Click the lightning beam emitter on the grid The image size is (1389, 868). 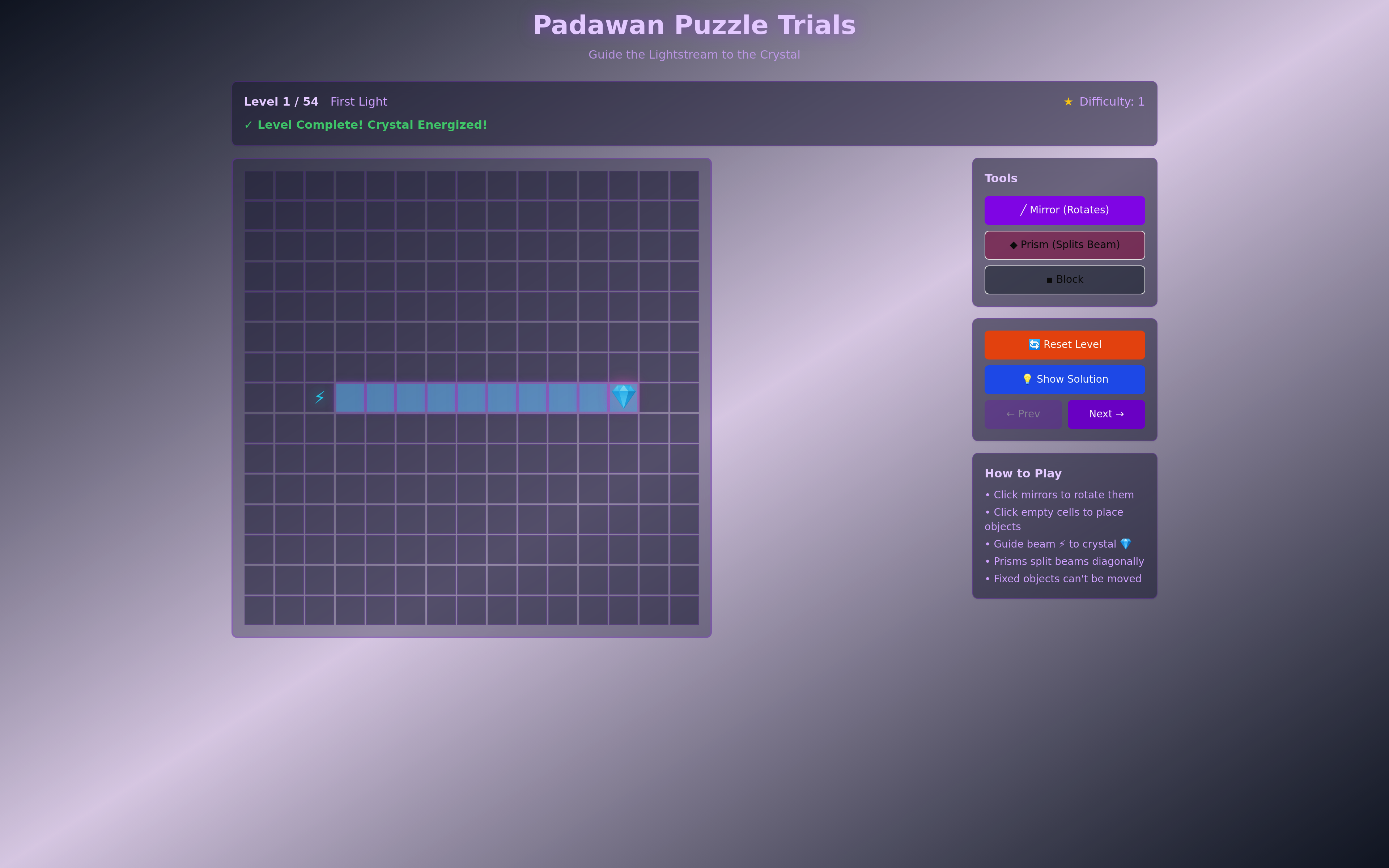click(320, 397)
